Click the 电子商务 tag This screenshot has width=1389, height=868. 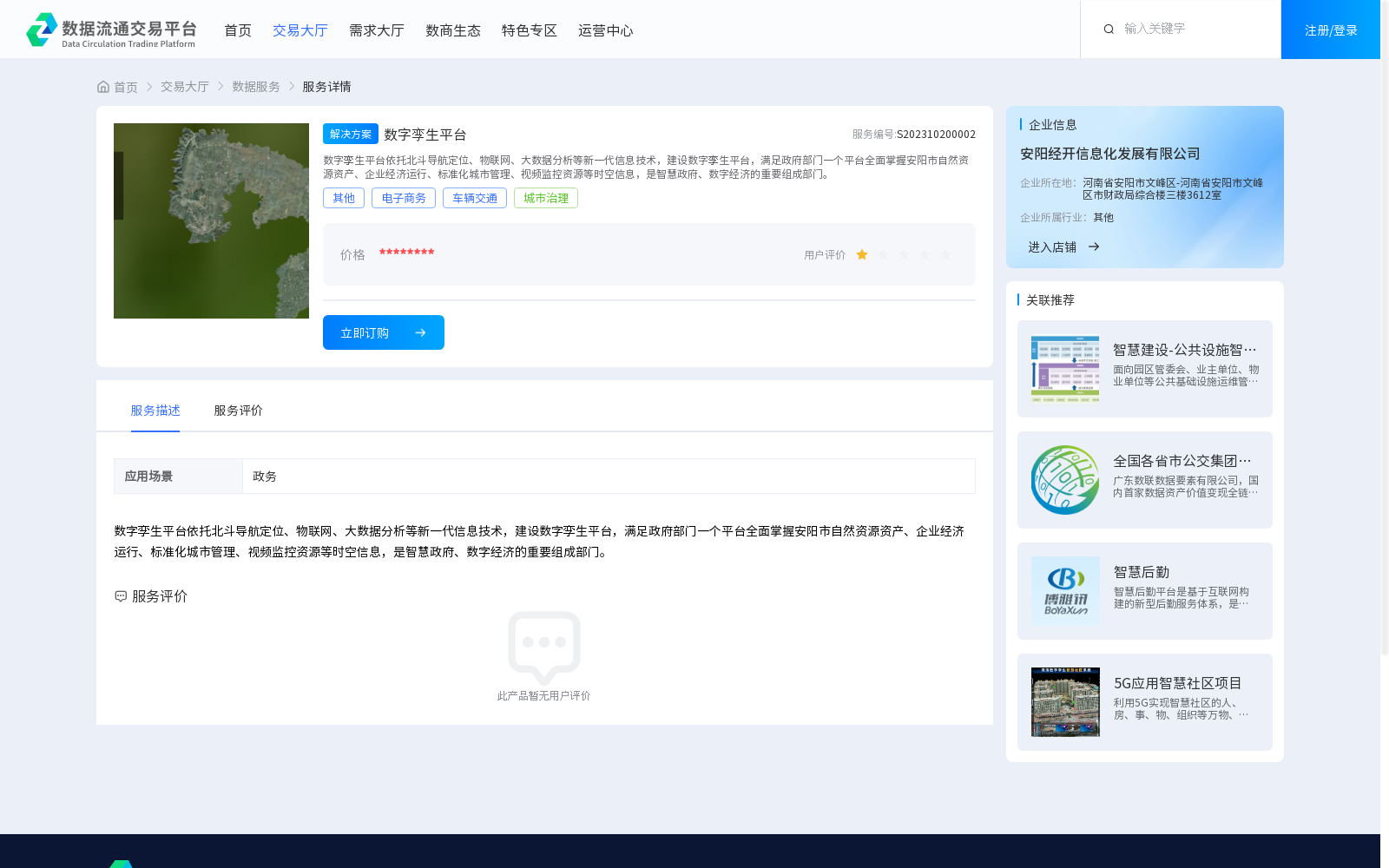pyautogui.click(x=404, y=198)
